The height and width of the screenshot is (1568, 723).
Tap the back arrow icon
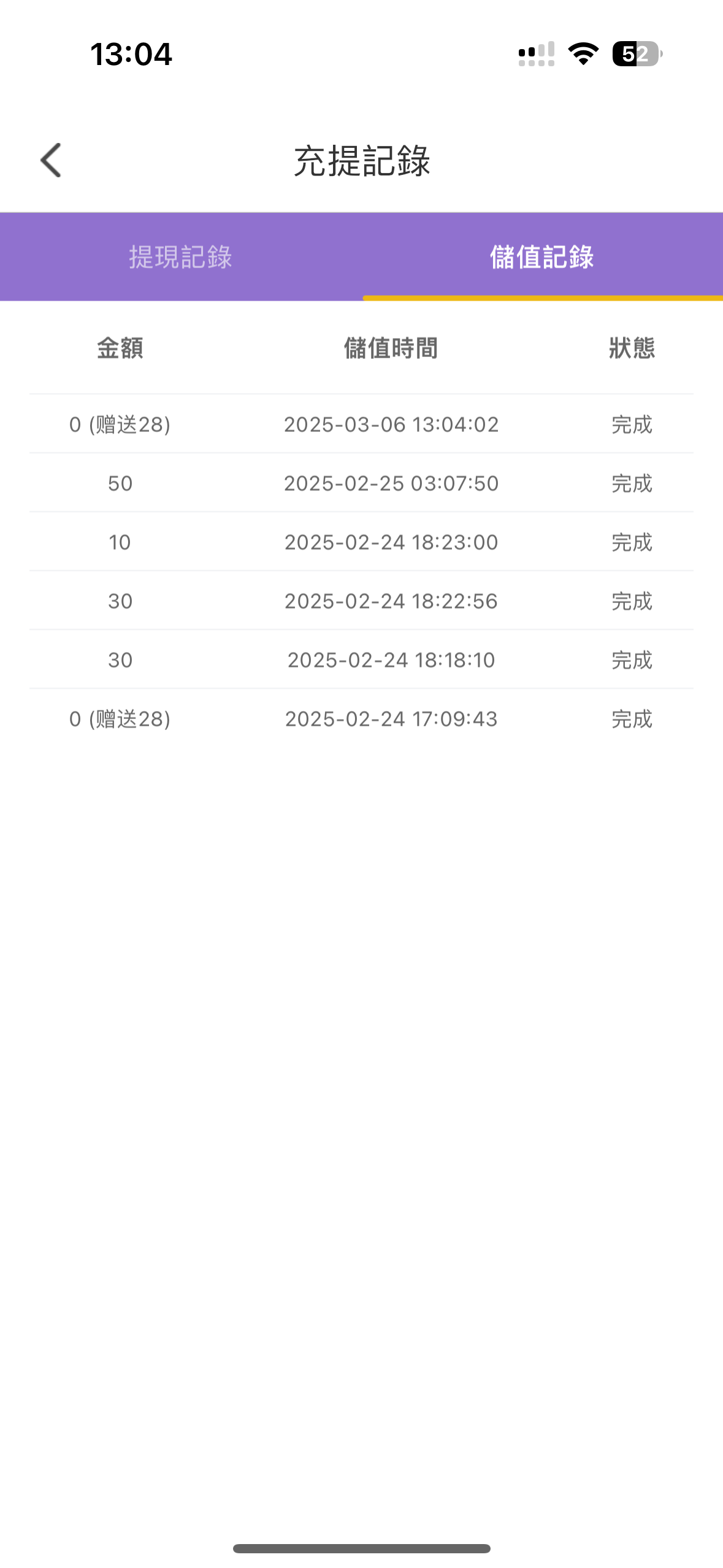(x=51, y=160)
